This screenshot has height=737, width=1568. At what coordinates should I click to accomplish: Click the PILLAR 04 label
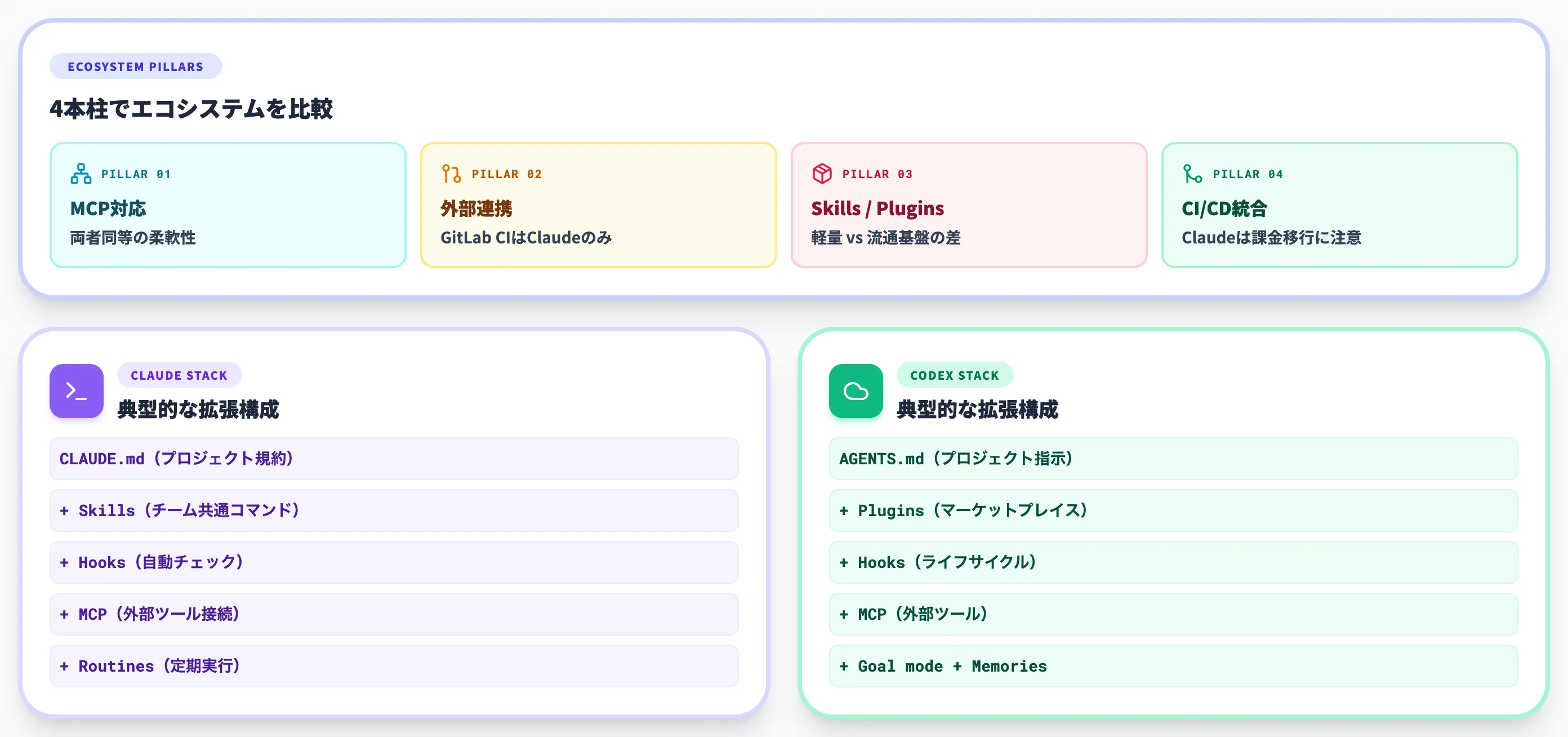coord(1248,174)
